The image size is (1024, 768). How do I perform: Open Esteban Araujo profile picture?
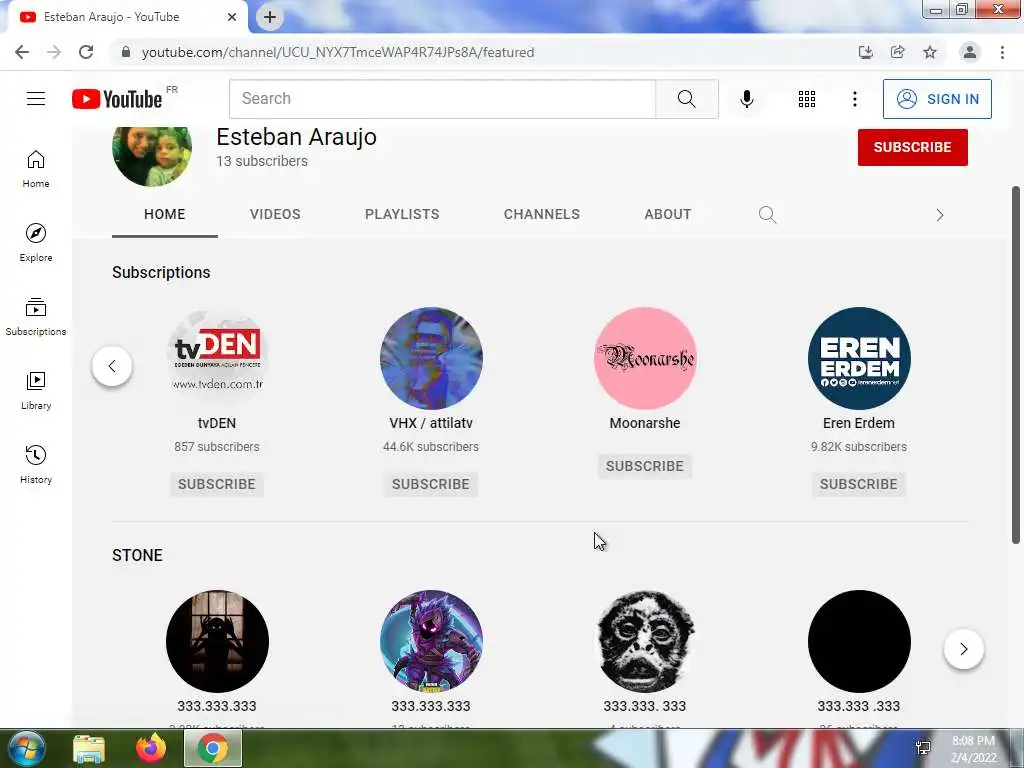pyautogui.click(x=152, y=157)
